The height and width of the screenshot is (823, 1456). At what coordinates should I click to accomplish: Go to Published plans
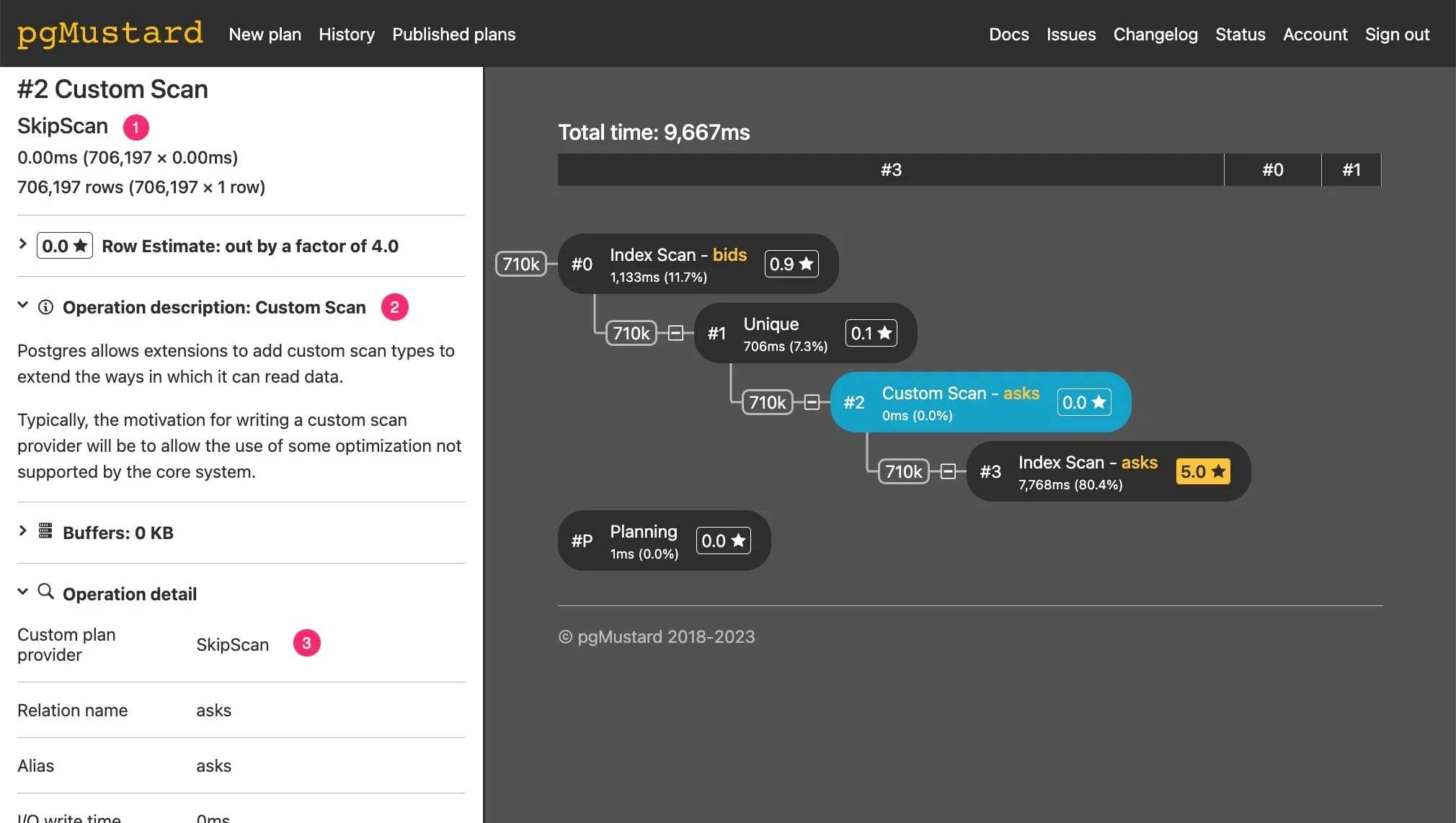point(453,34)
